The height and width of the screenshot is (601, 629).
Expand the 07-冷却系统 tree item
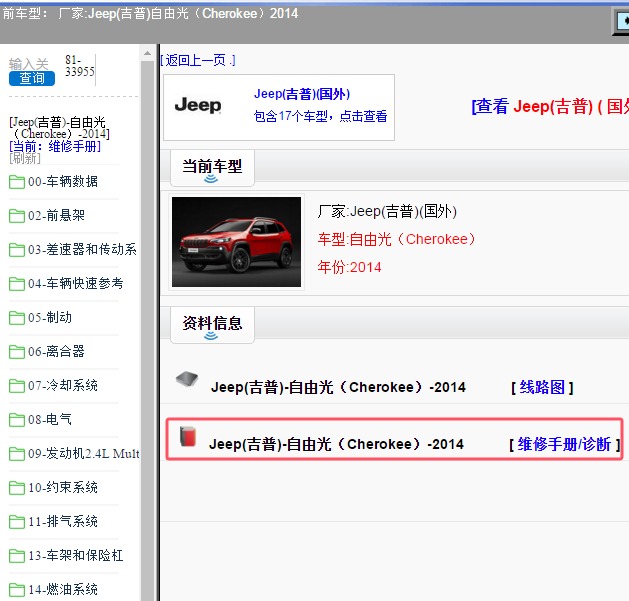tap(63, 386)
